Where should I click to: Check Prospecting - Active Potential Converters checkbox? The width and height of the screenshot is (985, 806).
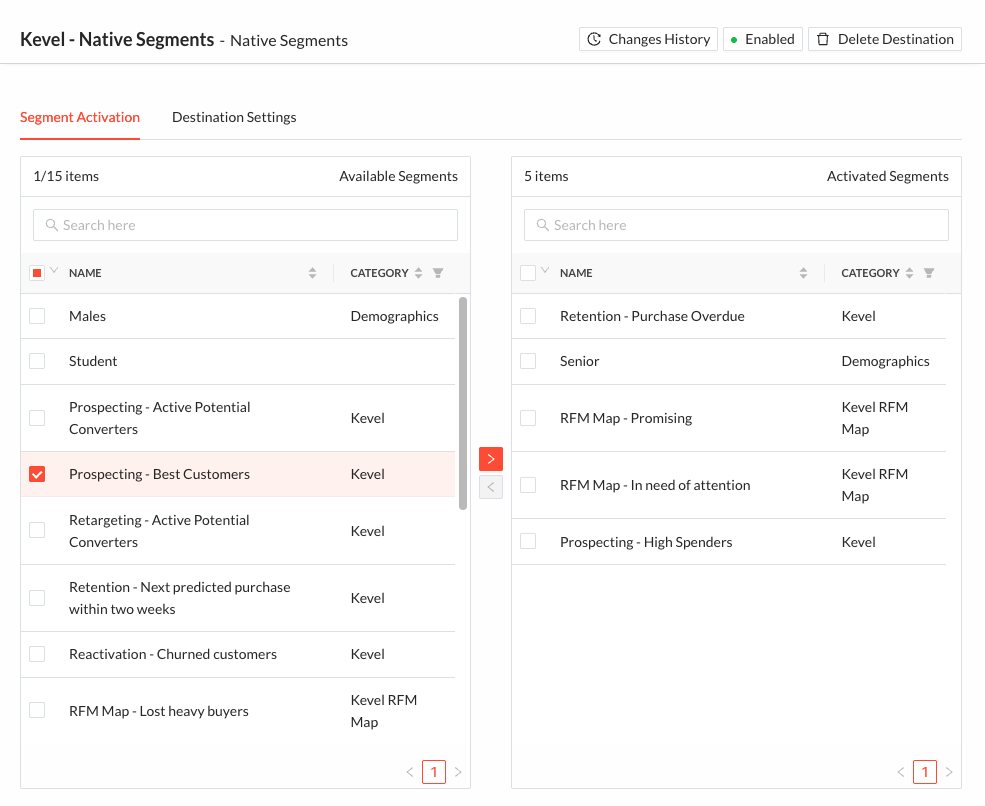pos(37,418)
